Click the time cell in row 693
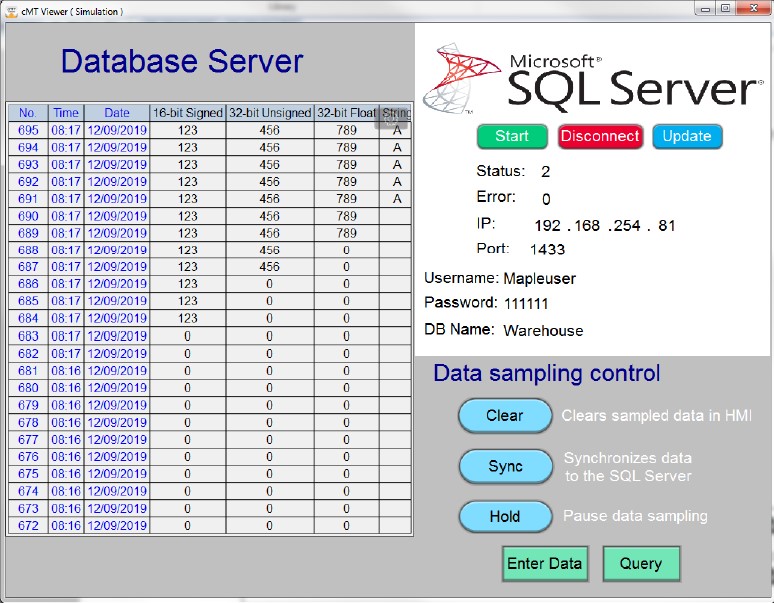This screenshot has width=774, height=603. [x=66, y=164]
